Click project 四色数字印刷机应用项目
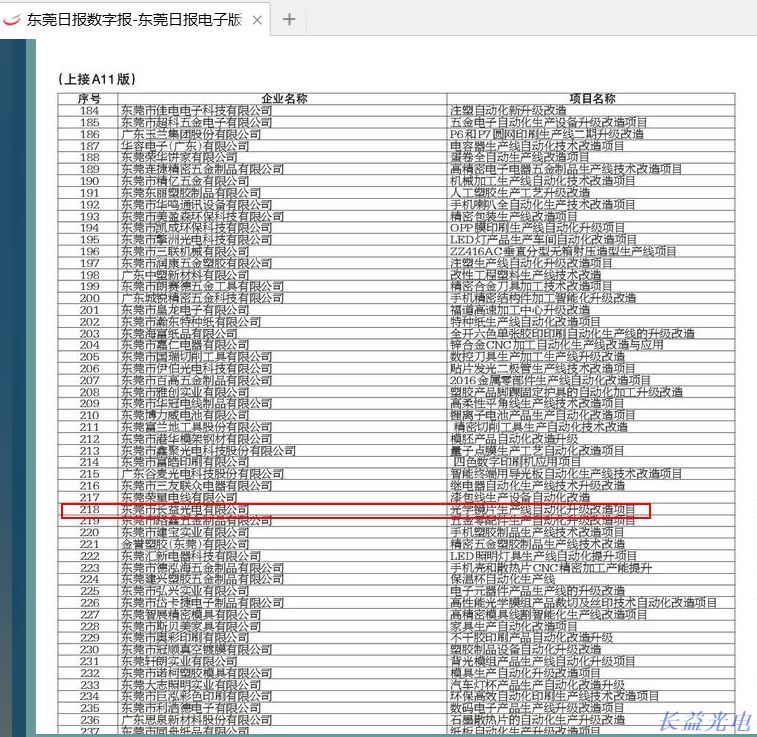The width and height of the screenshot is (757, 737). tap(517, 462)
